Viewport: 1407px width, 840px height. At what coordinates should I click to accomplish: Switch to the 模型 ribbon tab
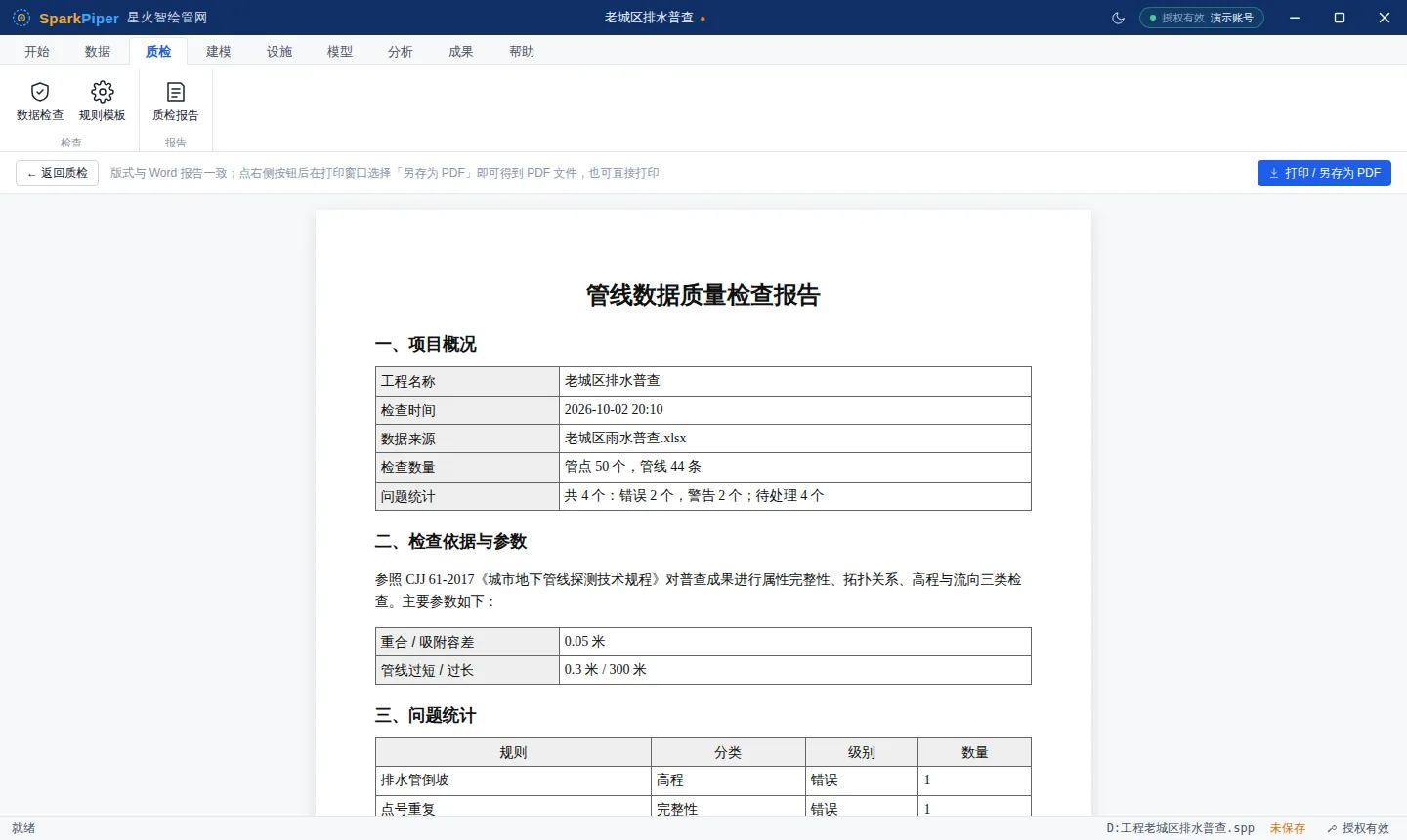click(340, 52)
